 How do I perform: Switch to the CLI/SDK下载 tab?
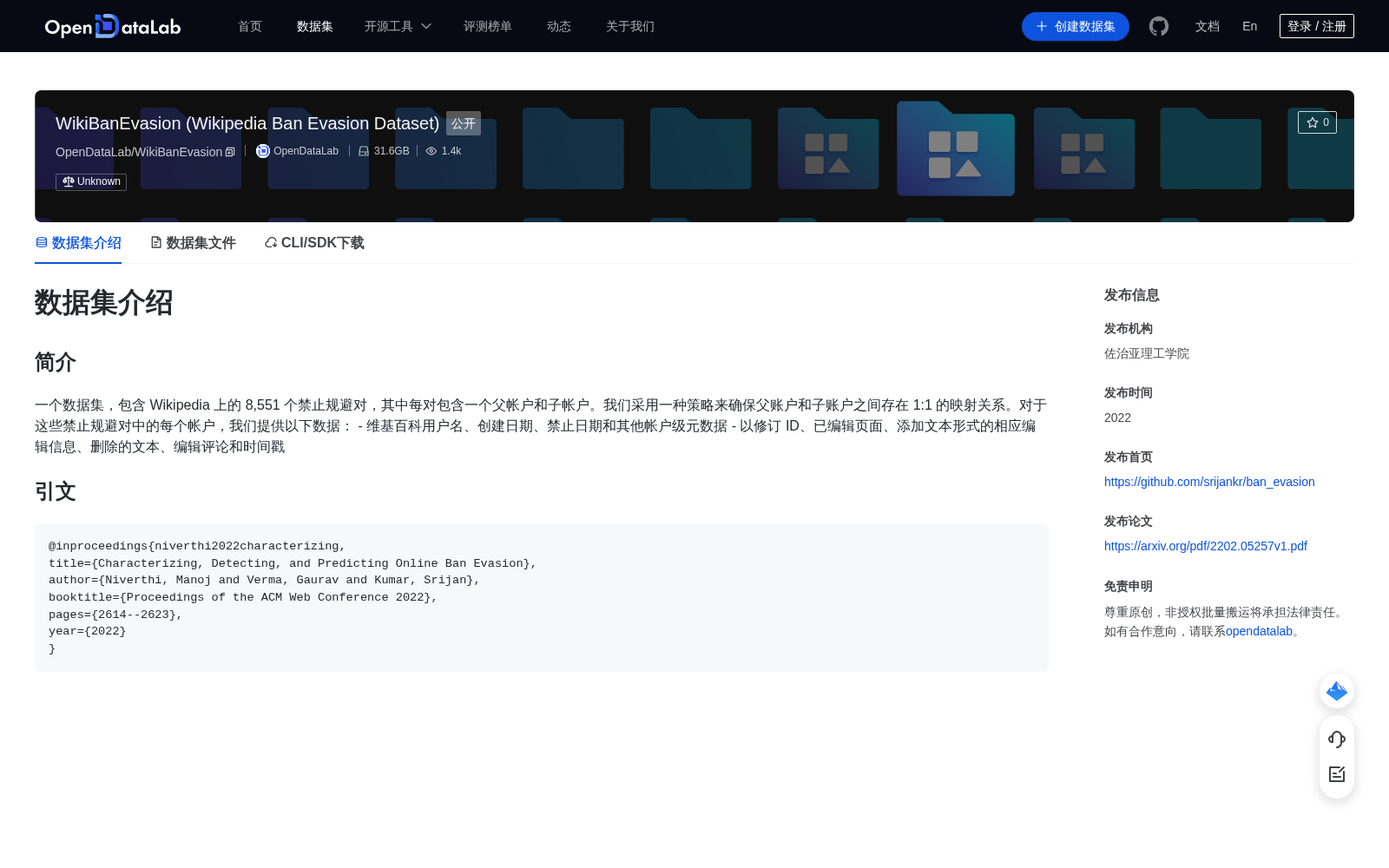pos(314,243)
